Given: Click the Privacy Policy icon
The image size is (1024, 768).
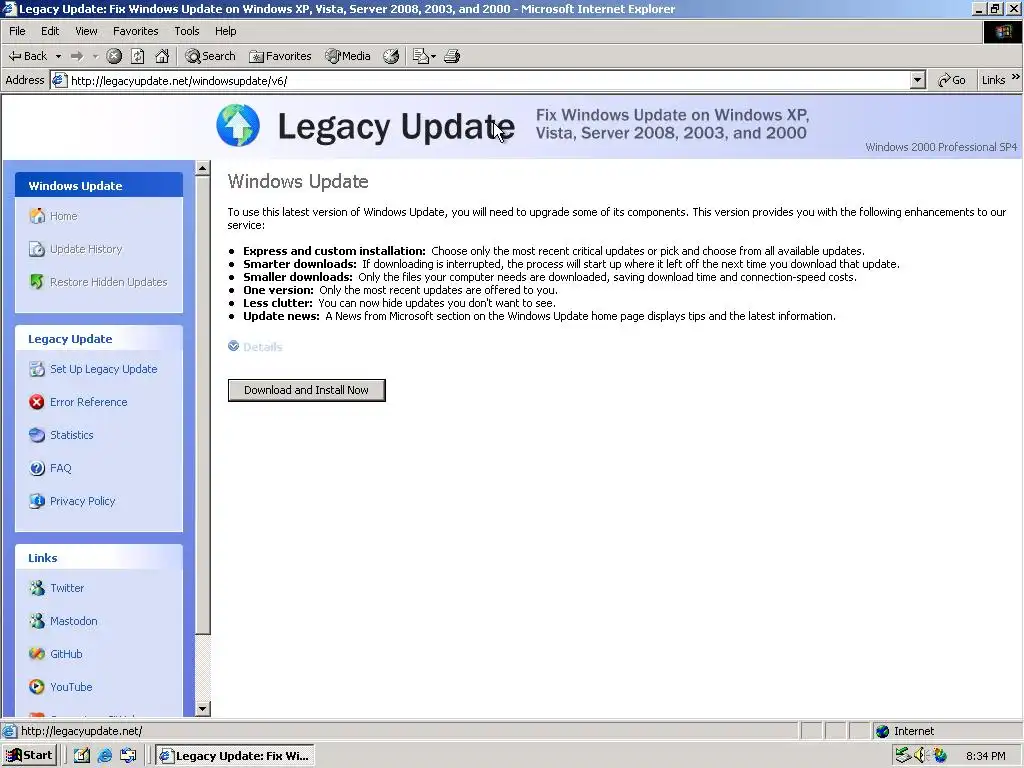Looking at the screenshot, I should [x=37, y=501].
